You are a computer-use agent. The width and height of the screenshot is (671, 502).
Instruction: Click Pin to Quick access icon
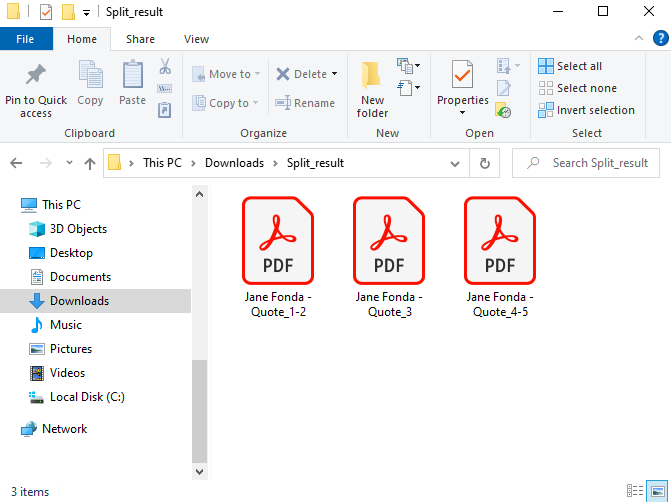[x=36, y=76]
